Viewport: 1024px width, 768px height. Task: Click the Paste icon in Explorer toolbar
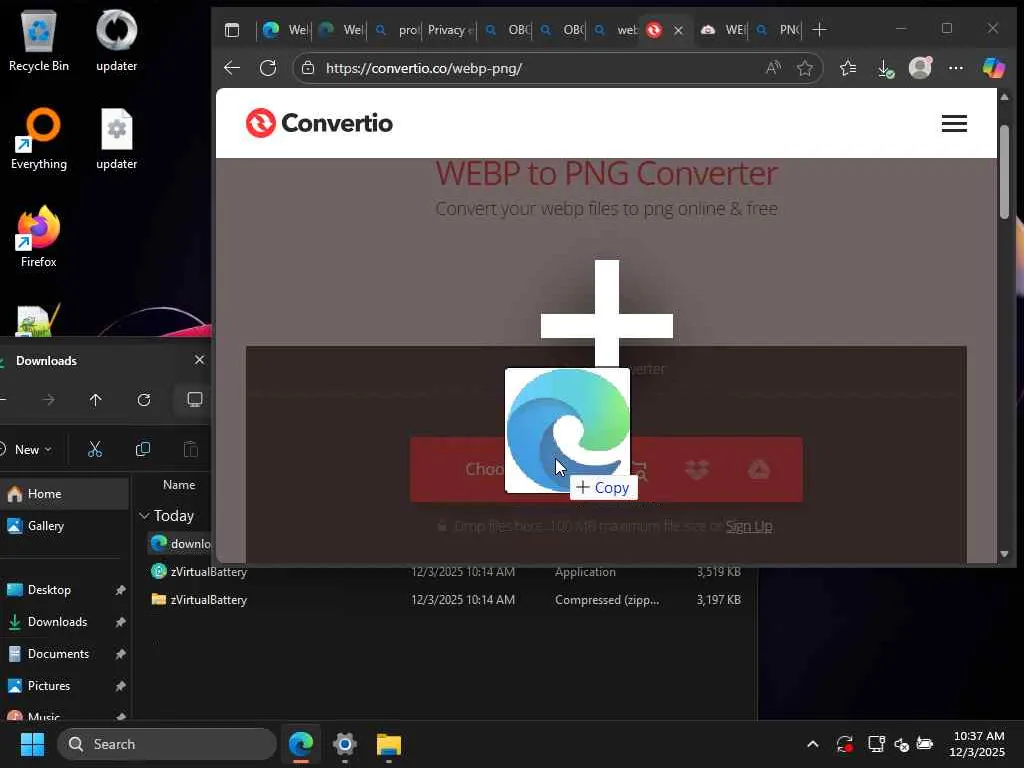190,449
